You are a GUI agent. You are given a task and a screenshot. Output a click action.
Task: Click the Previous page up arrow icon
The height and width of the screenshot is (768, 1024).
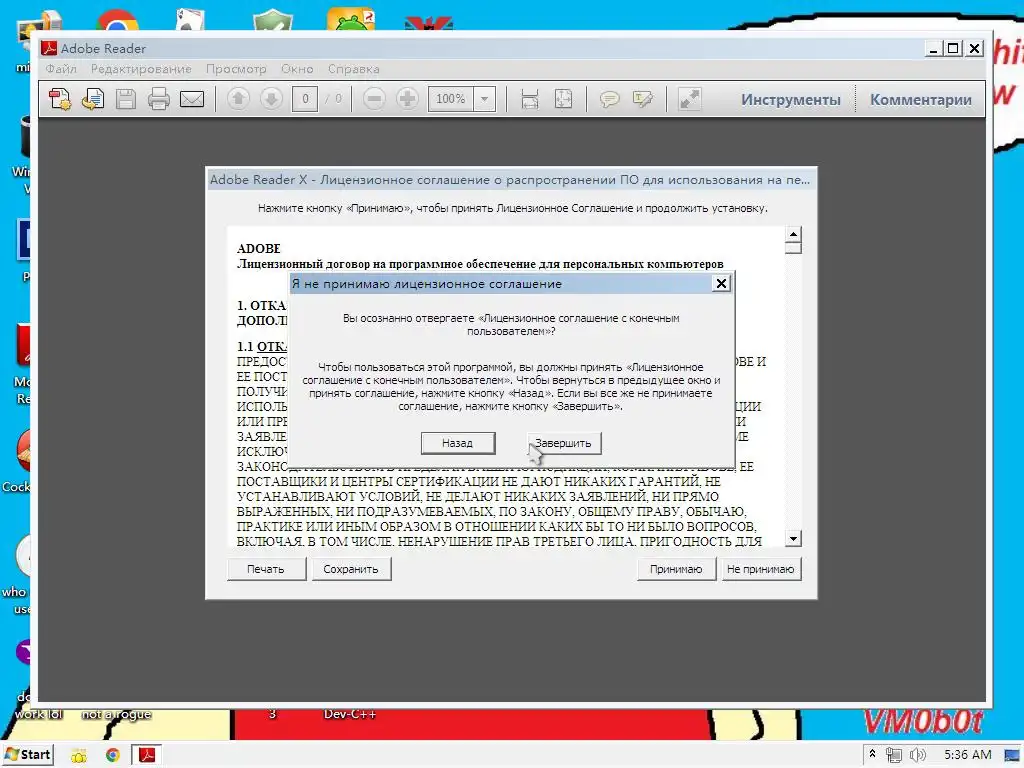[238, 99]
